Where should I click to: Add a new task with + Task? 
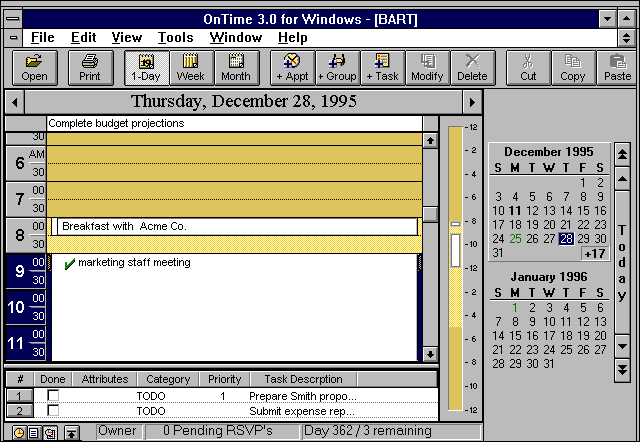(x=382, y=67)
